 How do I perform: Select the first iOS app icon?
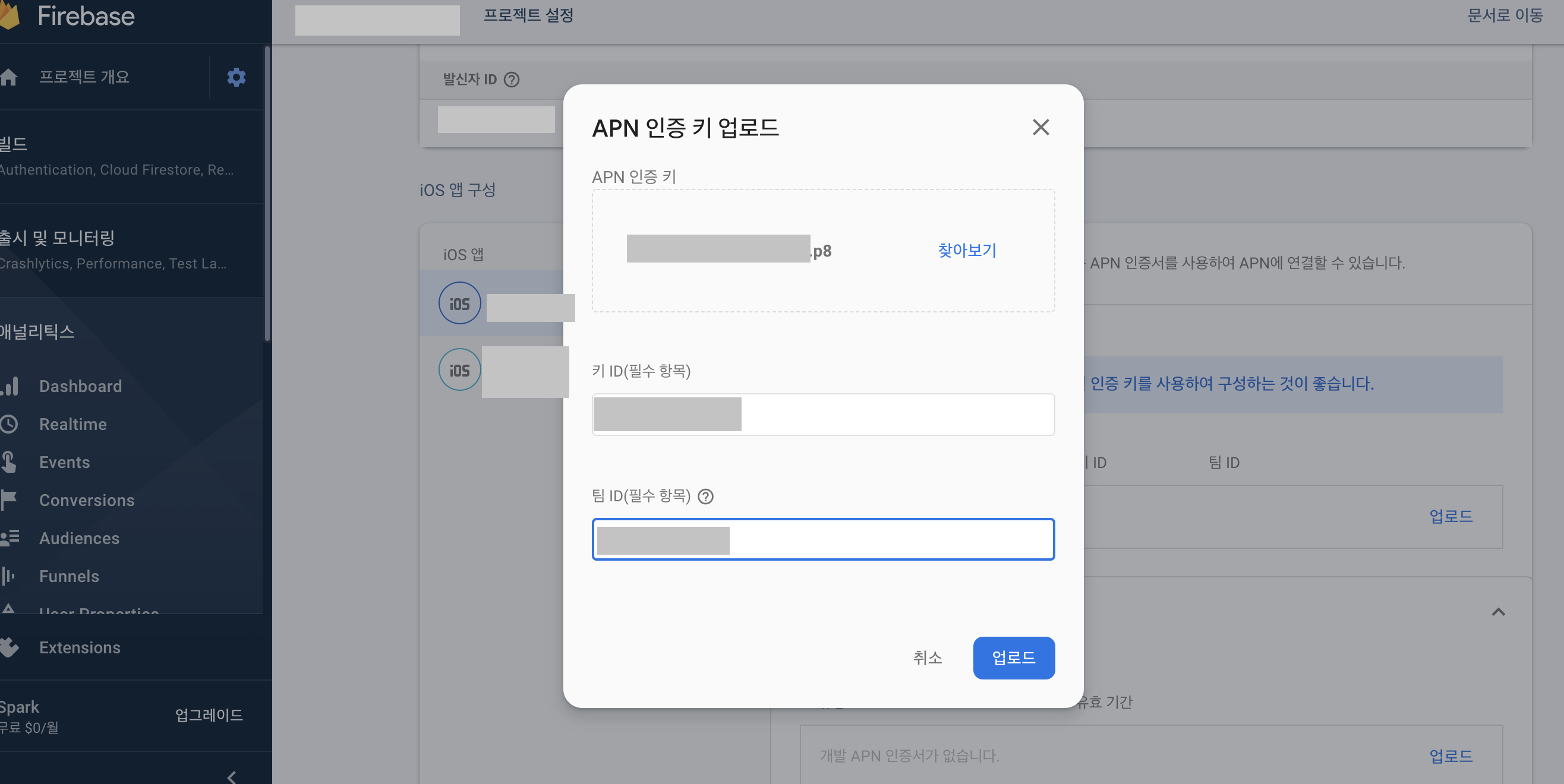pos(459,303)
